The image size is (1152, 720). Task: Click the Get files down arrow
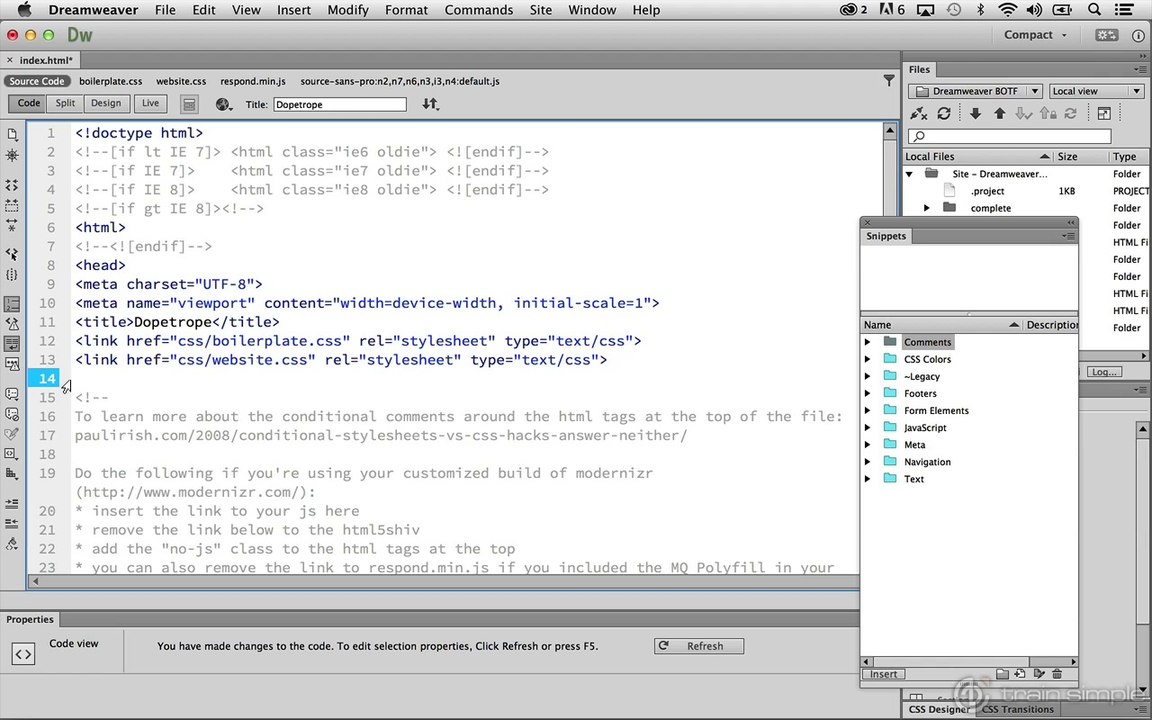(975, 113)
